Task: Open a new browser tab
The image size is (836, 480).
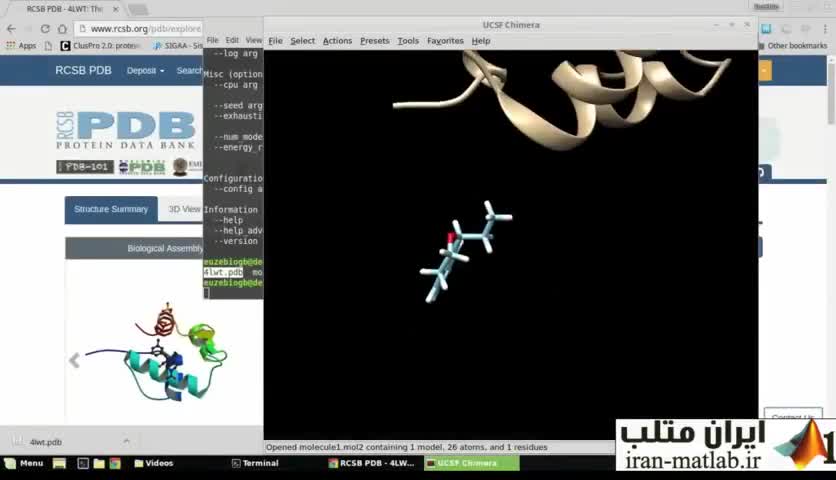Action: tap(138, 9)
